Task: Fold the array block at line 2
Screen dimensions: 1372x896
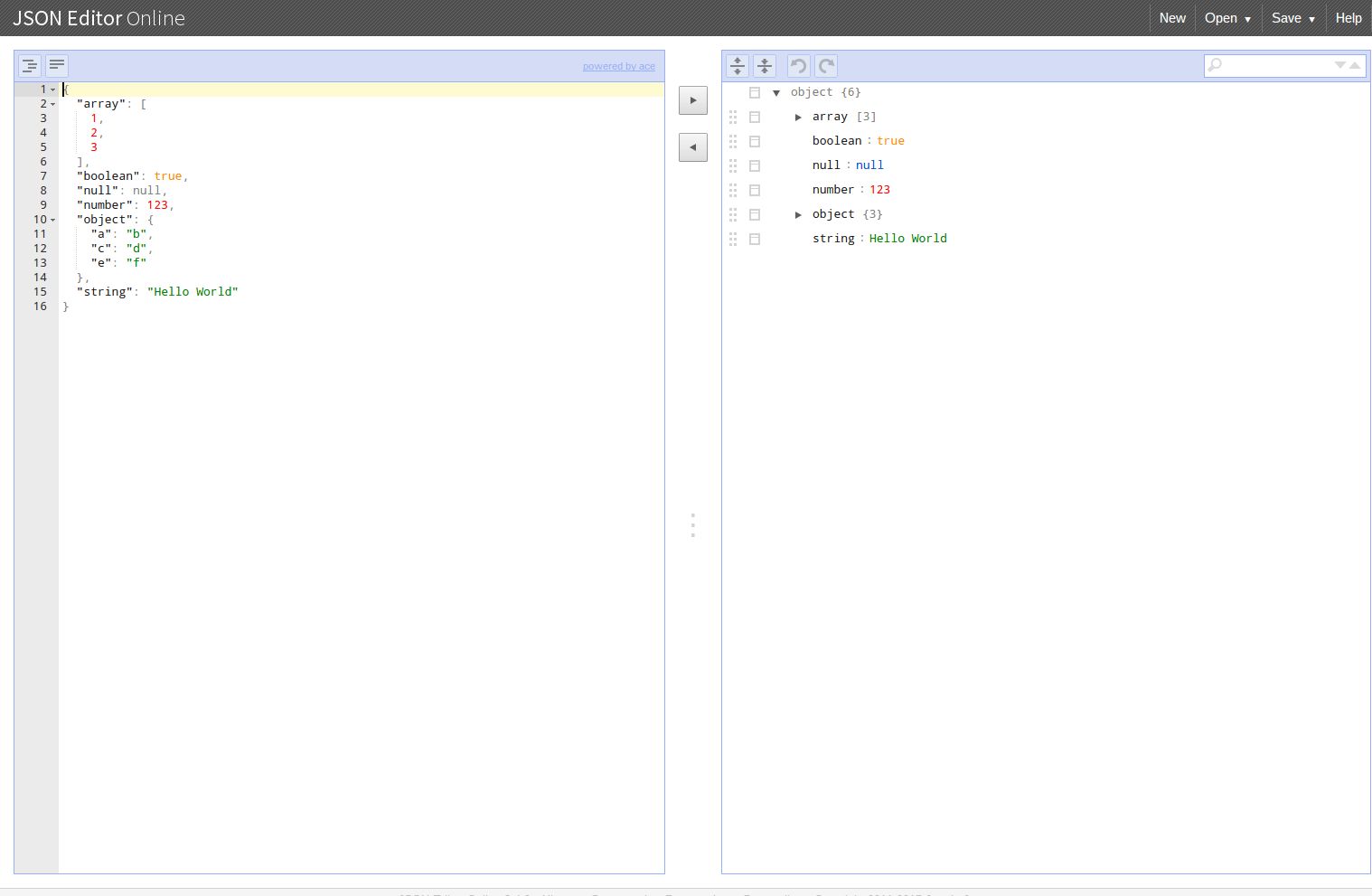Action: [x=52, y=103]
